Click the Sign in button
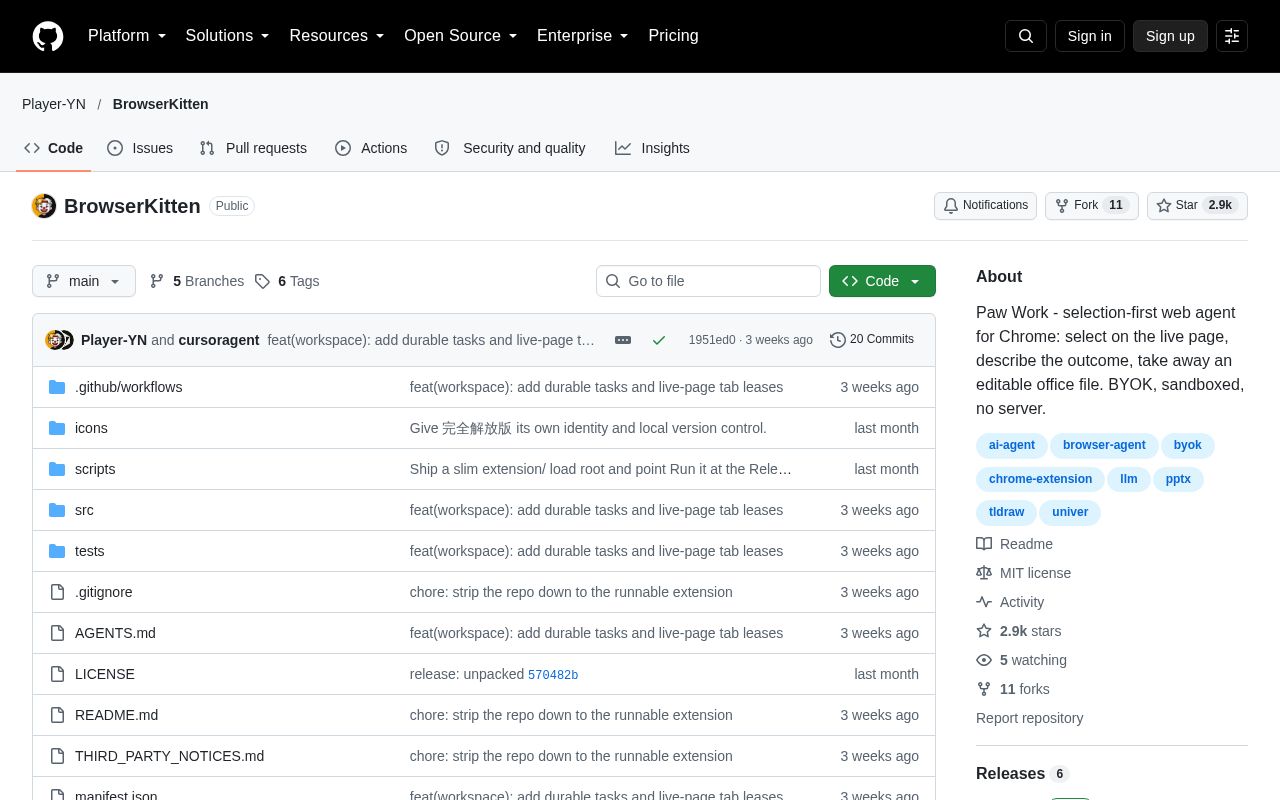This screenshot has height=800, width=1280. tap(1089, 36)
